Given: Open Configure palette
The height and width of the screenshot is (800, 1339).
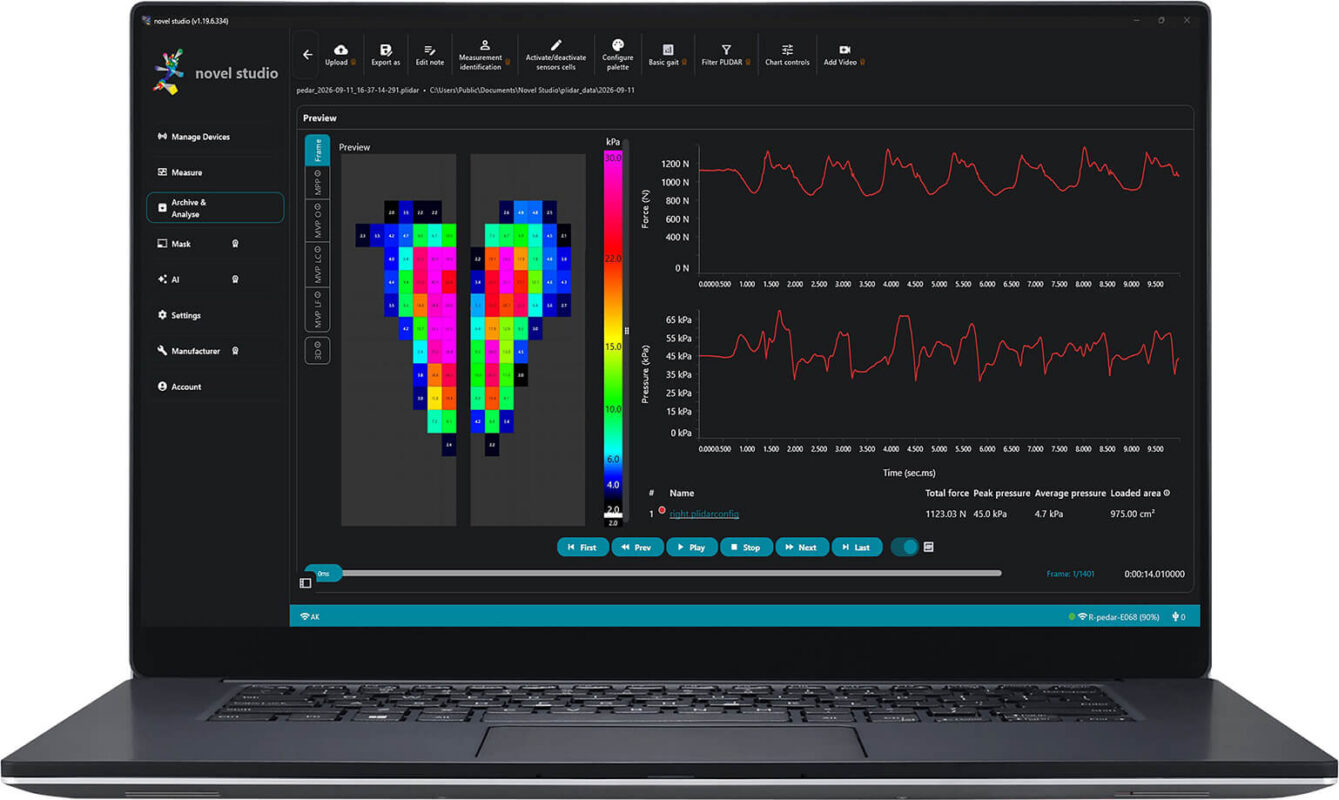Looking at the screenshot, I should (x=617, y=55).
